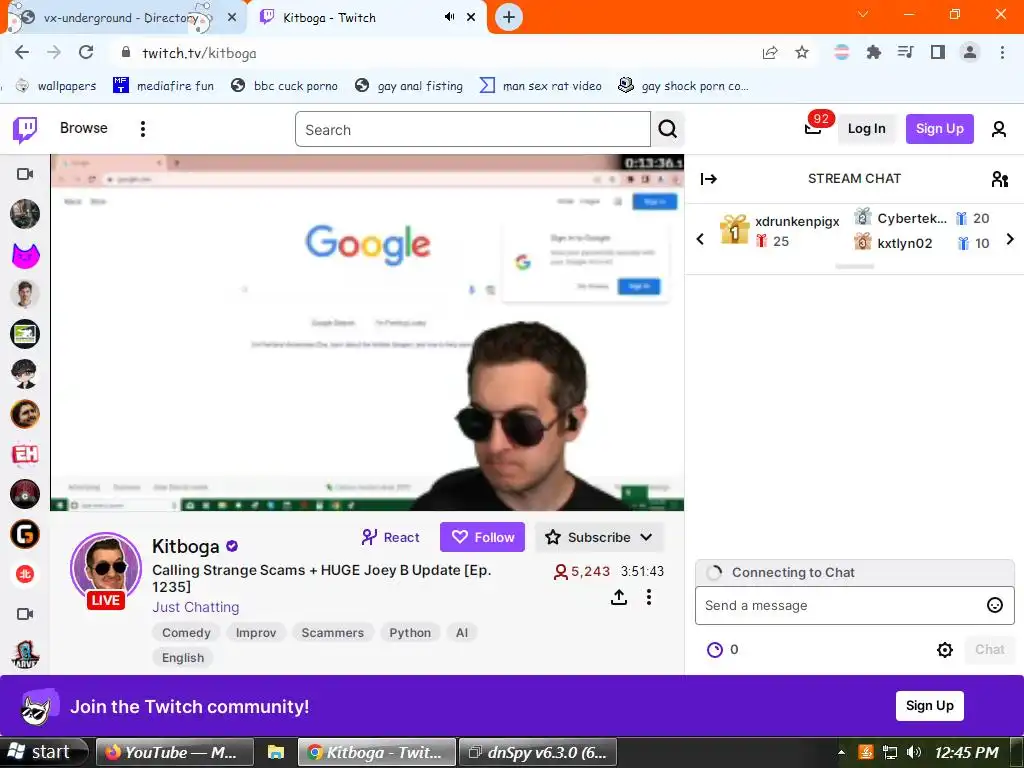The image size is (1024, 768).
Task: Open the EH sidebar channel
Action: click(25, 454)
